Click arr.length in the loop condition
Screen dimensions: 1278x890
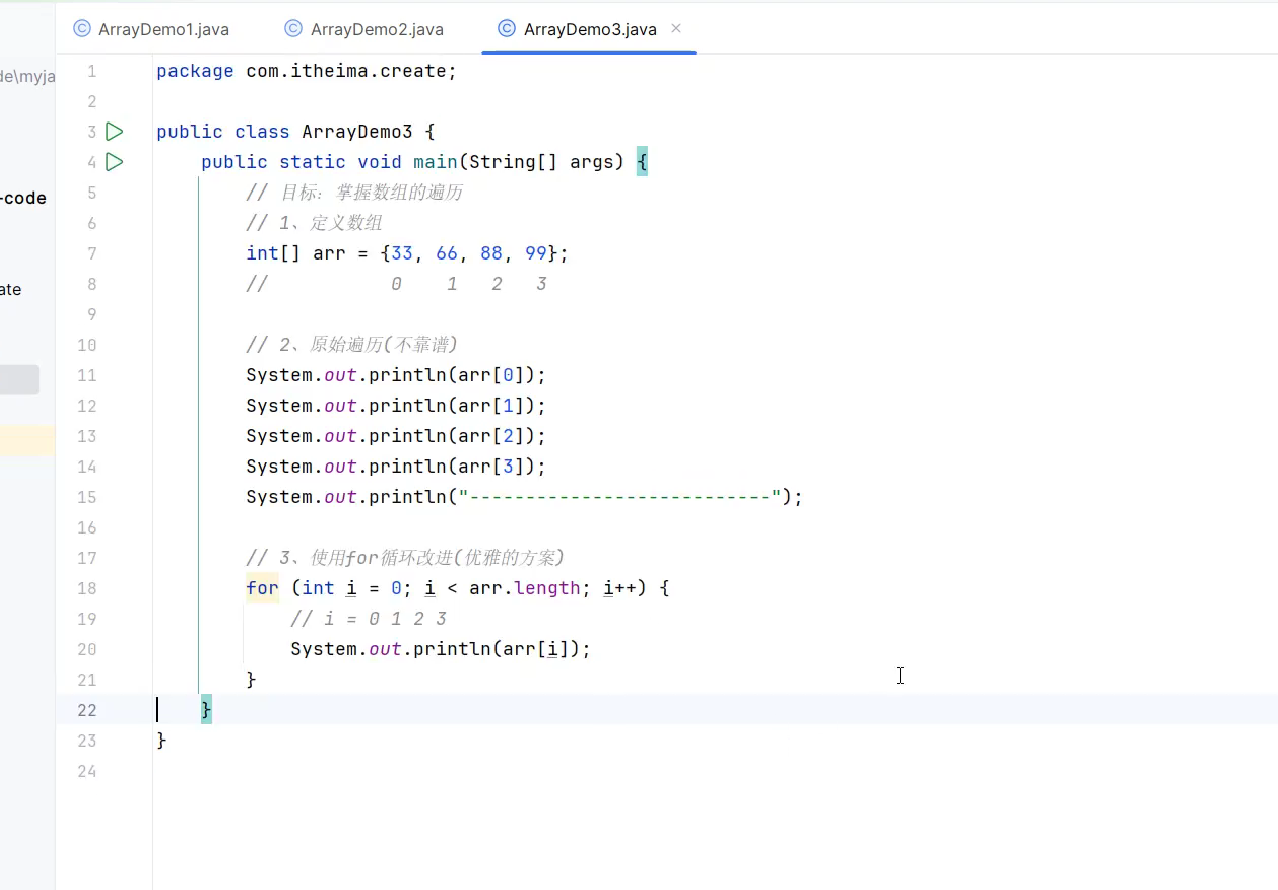click(x=525, y=588)
